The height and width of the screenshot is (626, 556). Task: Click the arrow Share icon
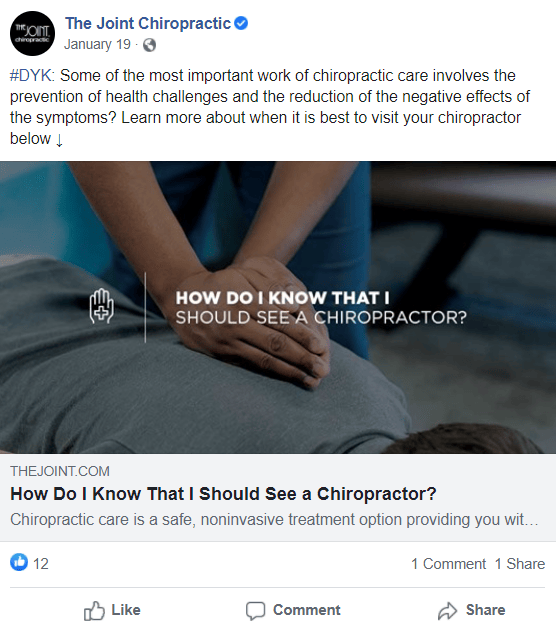coord(447,611)
